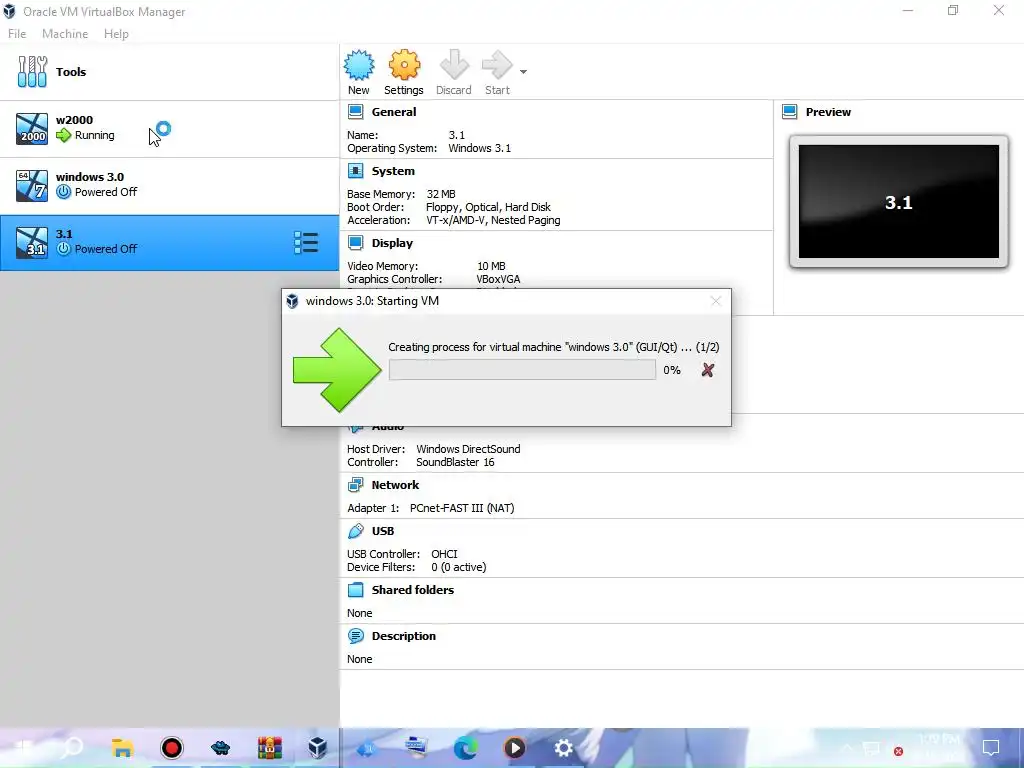The width and height of the screenshot is (1024, 768).
Task: Click the '32 MB' base memory value
Action: [x=441, y=194]
